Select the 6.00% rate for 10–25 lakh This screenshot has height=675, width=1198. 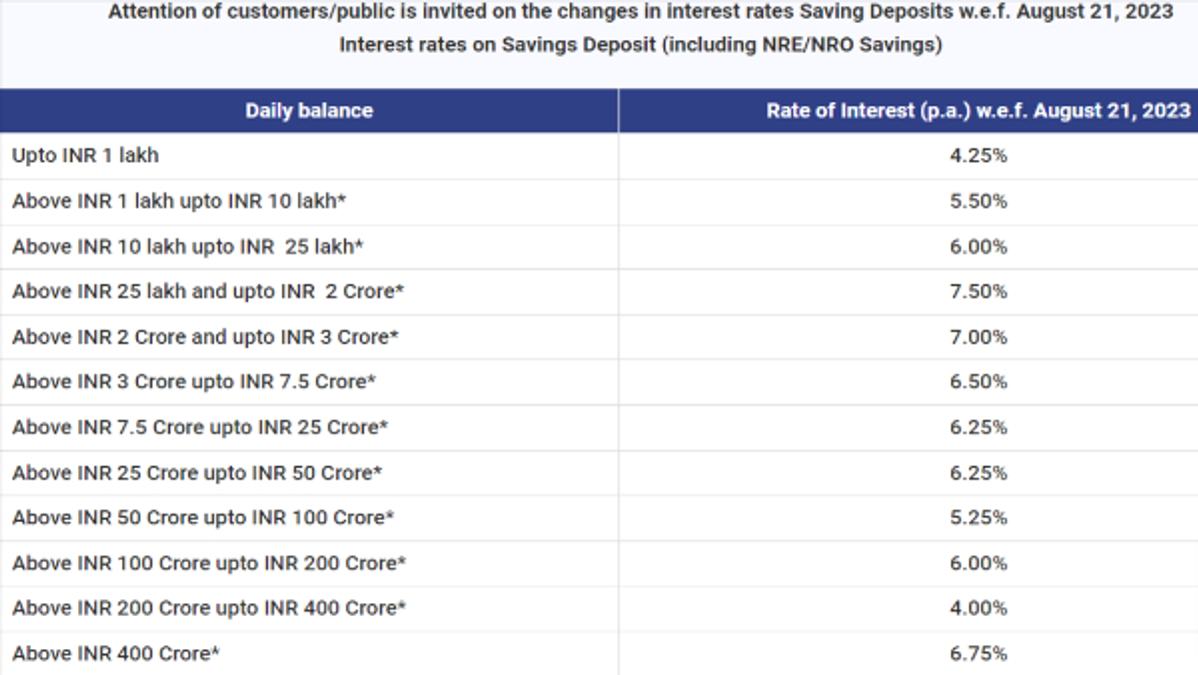tap(978, 247)
